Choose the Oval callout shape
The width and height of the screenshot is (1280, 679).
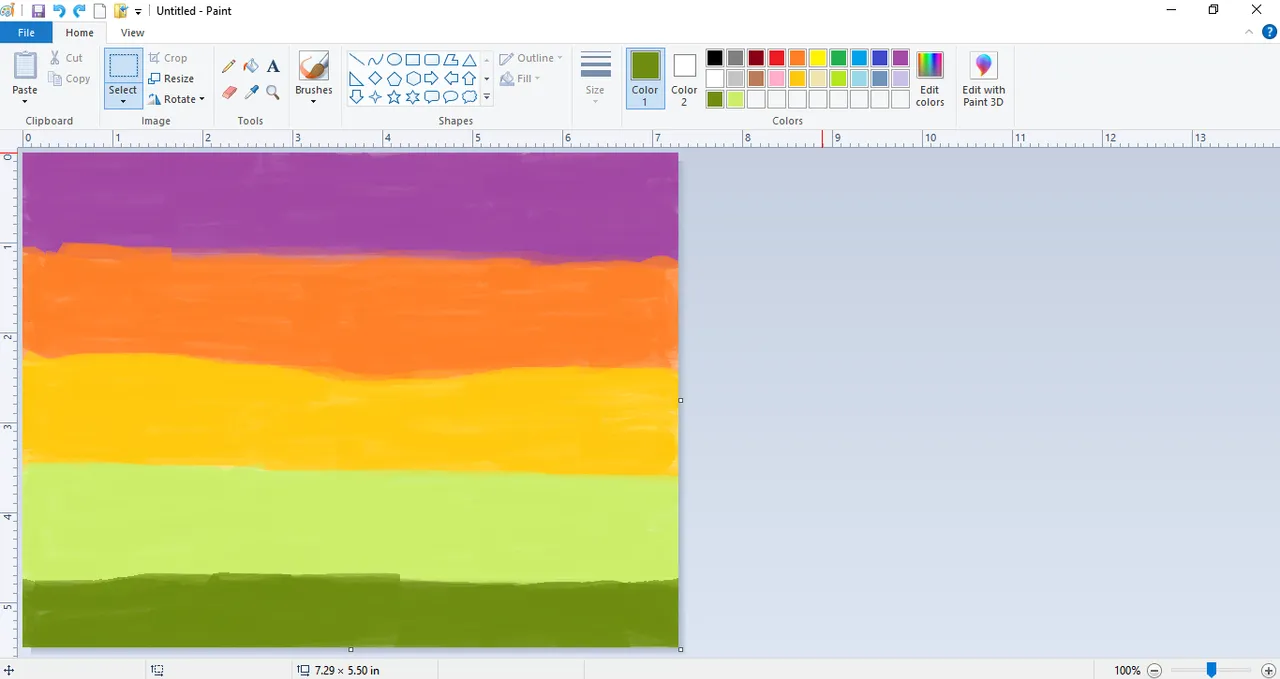451,97
